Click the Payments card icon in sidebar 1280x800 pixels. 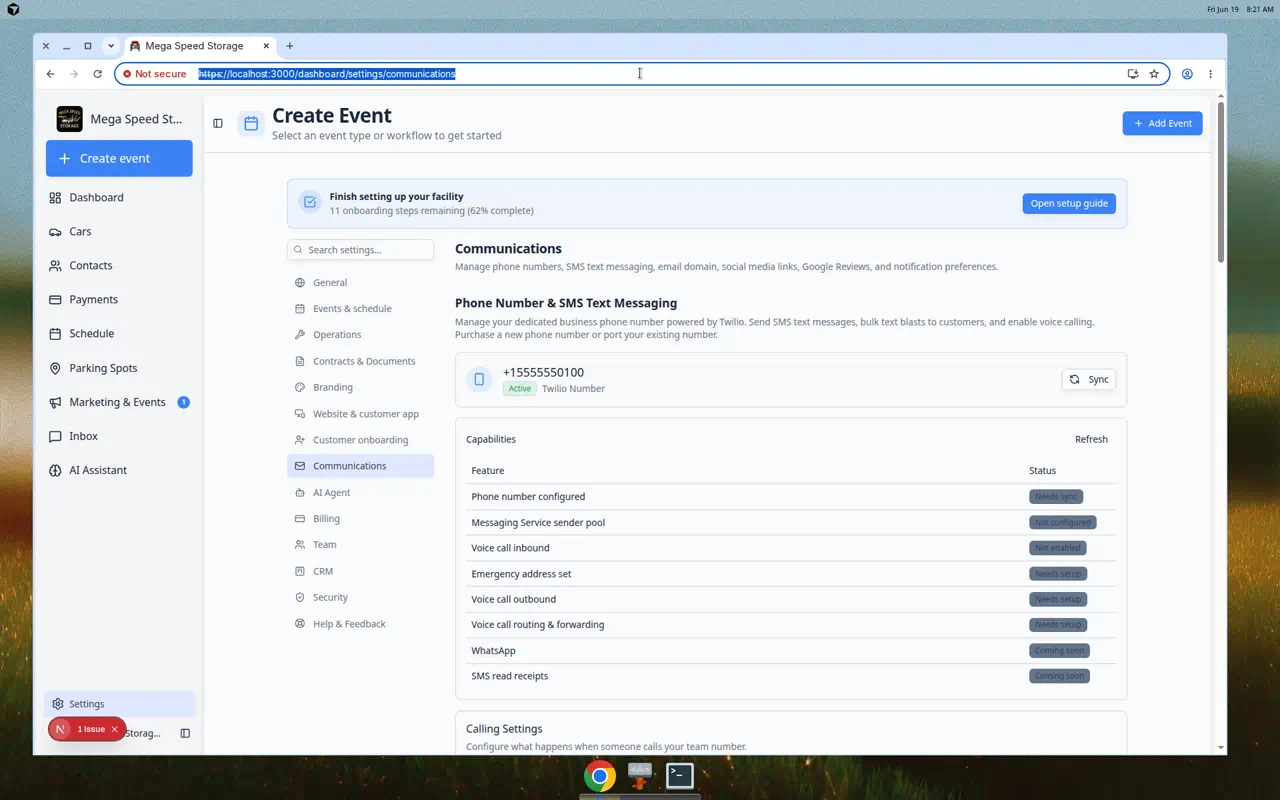tap(55, 300)
